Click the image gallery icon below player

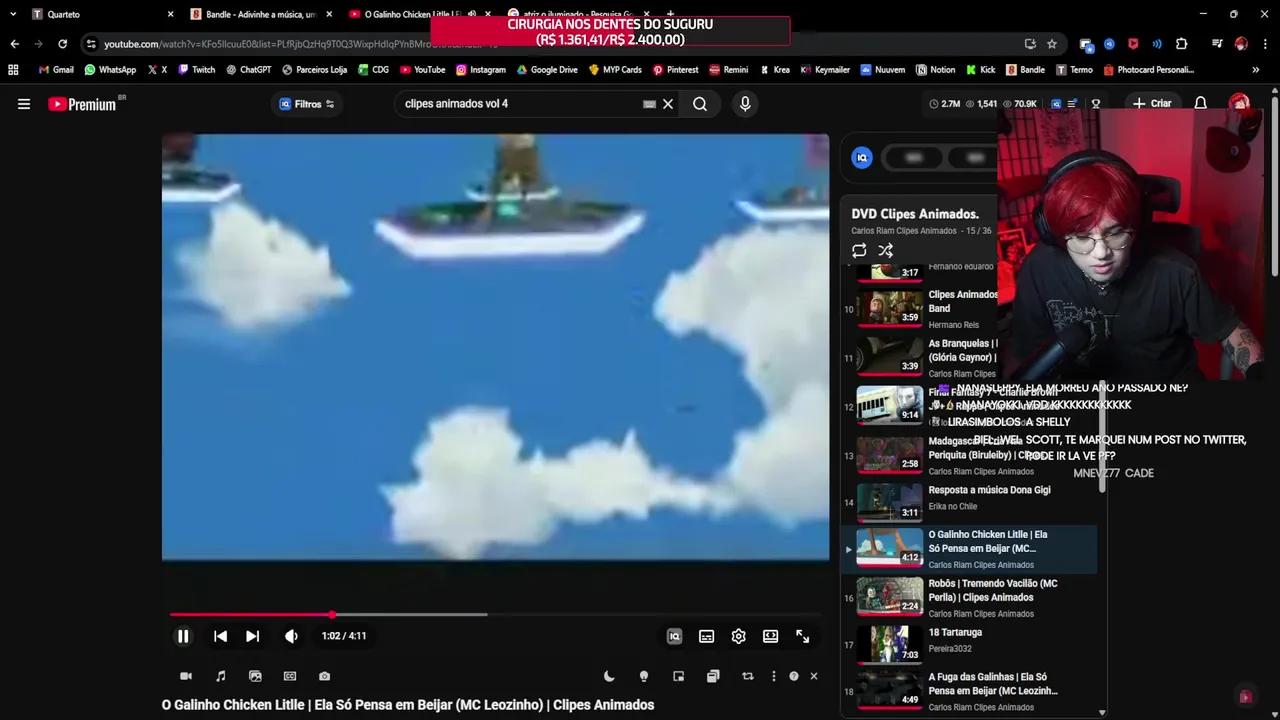click(x=255, y=676)
